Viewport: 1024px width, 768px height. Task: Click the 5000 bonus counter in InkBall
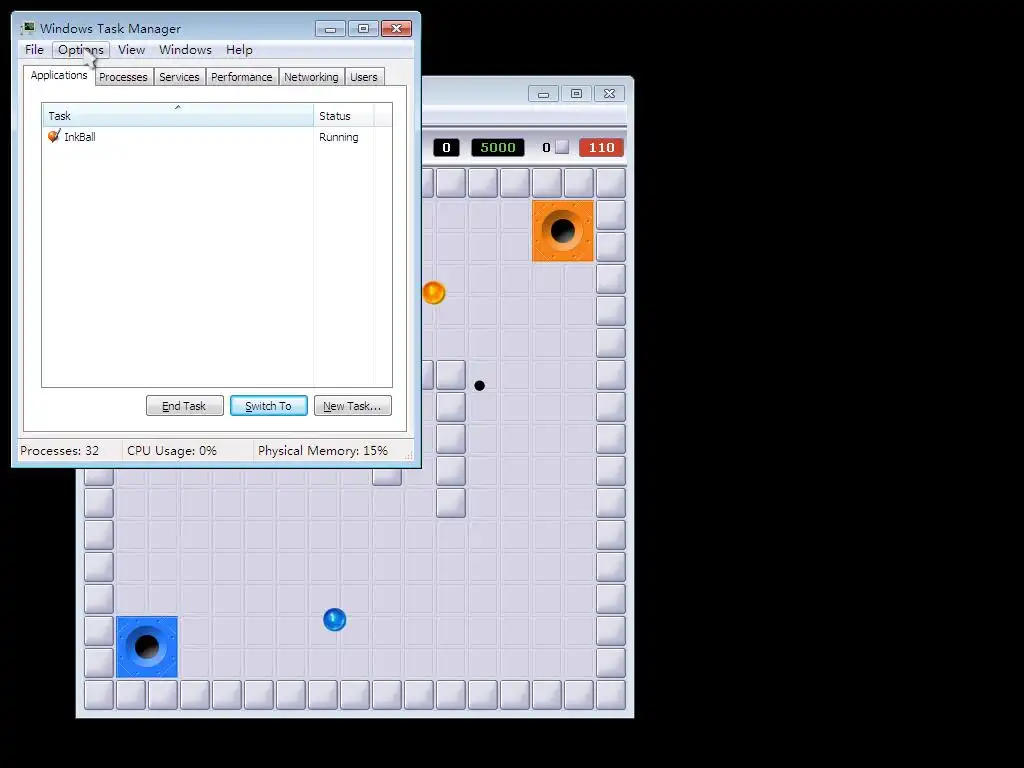498,148
